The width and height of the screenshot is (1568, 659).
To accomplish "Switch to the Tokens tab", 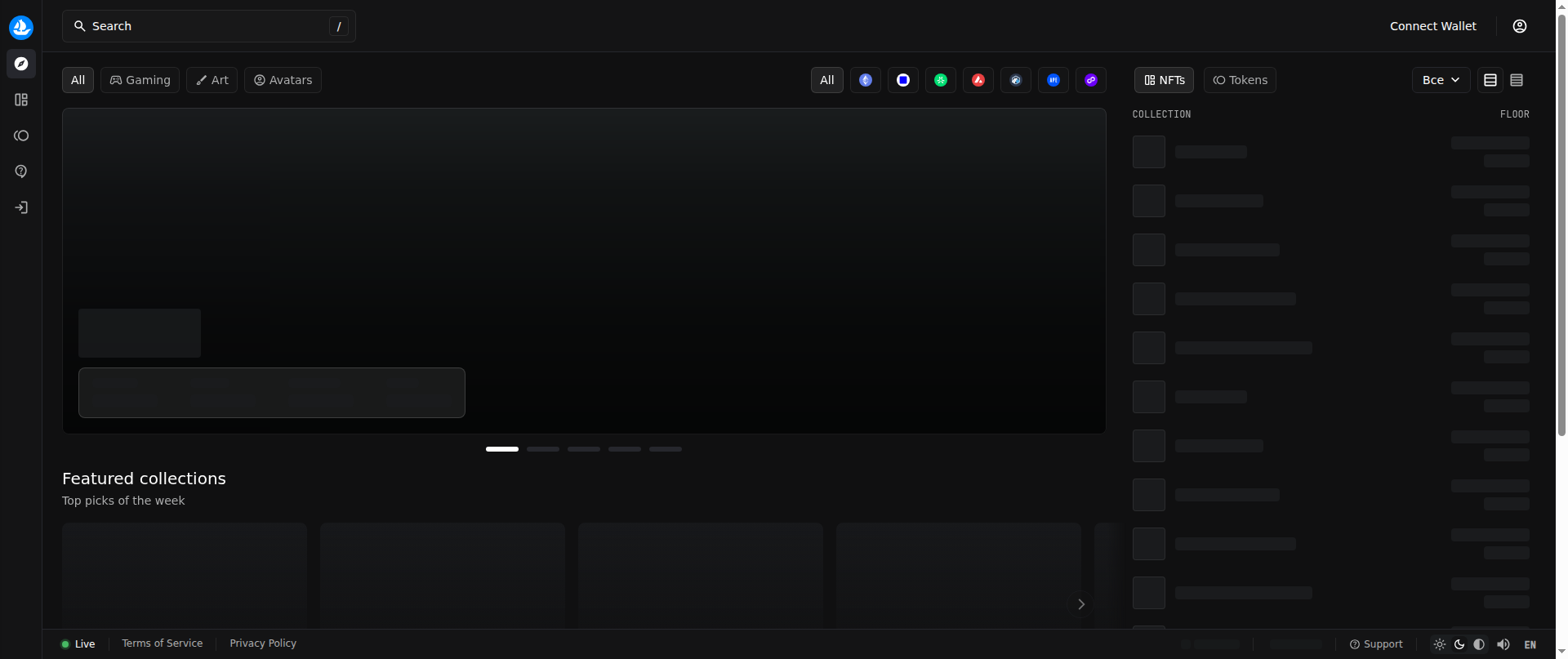I will point(1240,80).
